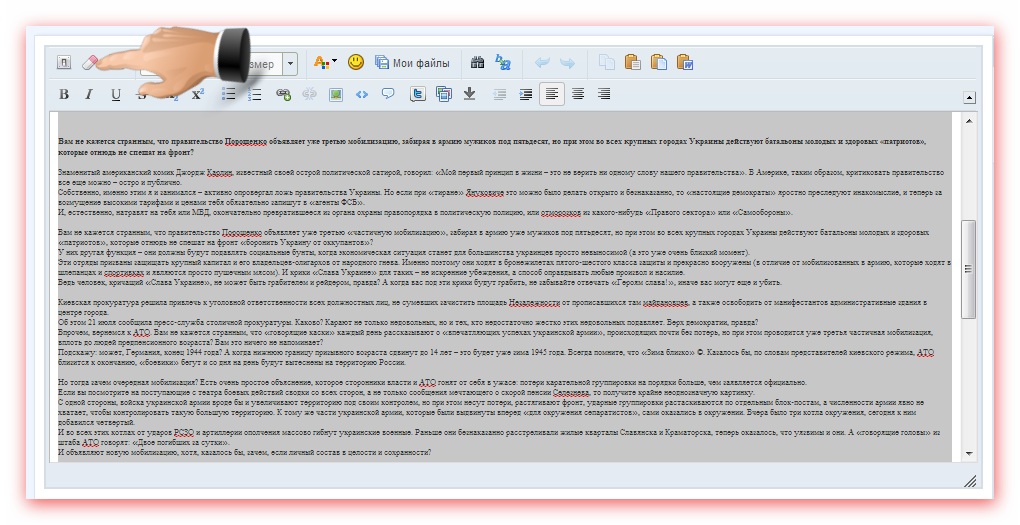
Task: Click the paragraph starting 'Киевская прокуратура решила'
Action: (492, 307)
